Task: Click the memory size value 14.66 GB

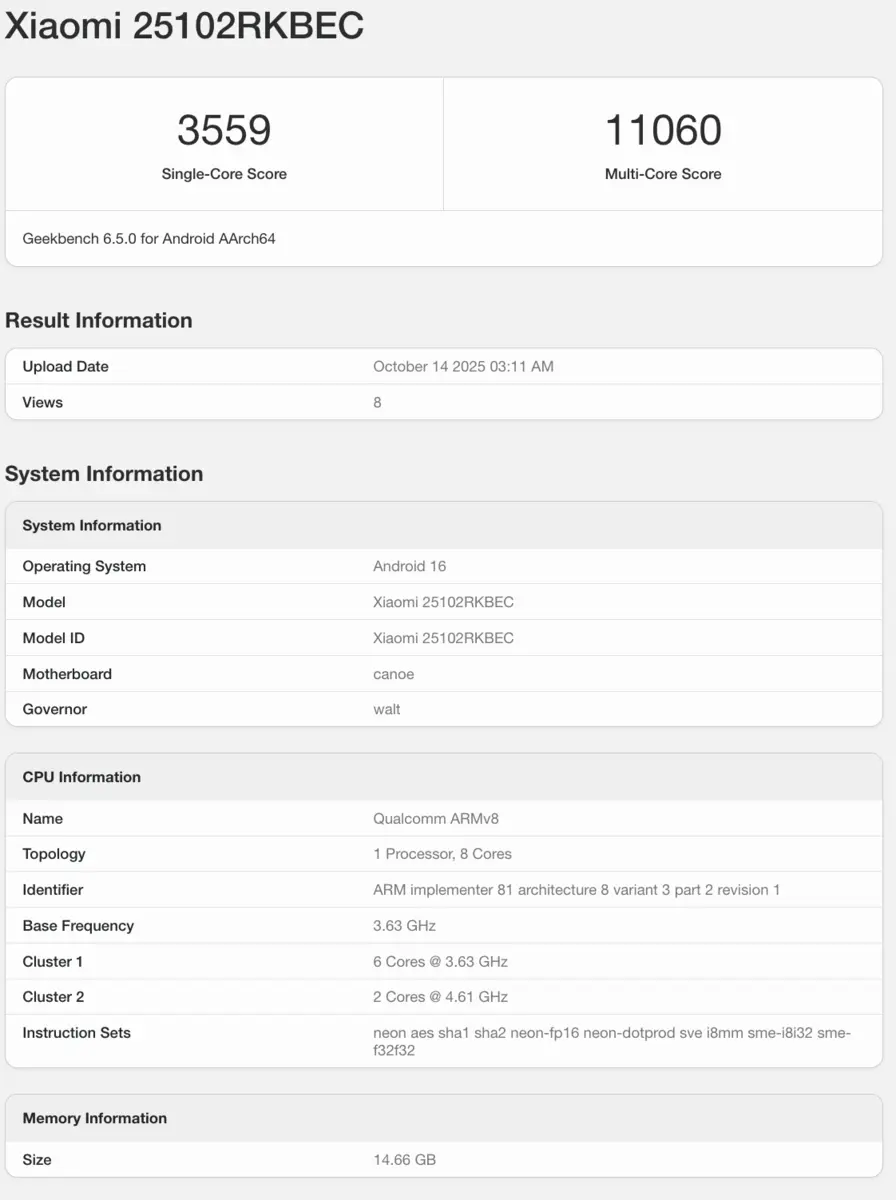Action: click(x=404, y=1160)
